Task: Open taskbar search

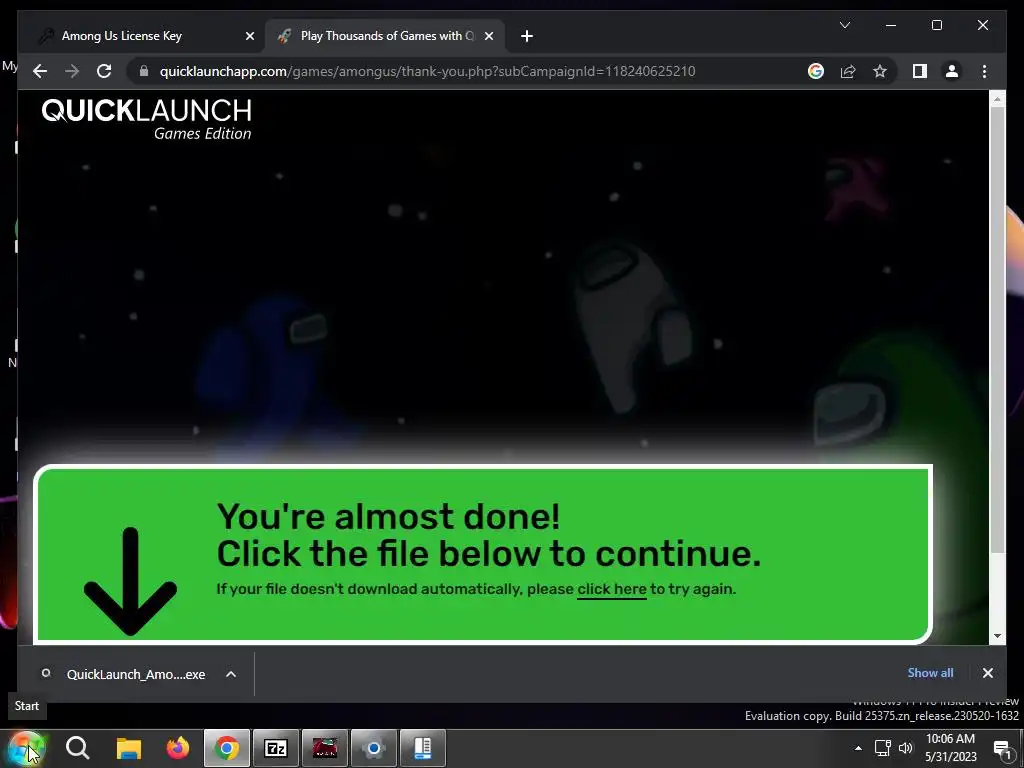Action: pyautogui.click(x=78, y=748)
